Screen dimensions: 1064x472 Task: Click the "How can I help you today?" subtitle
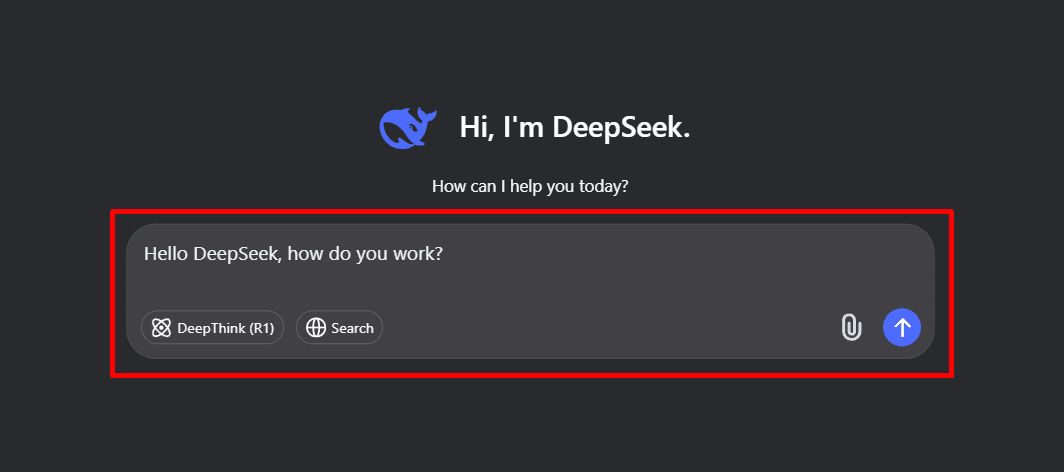(x=530, y=186)
